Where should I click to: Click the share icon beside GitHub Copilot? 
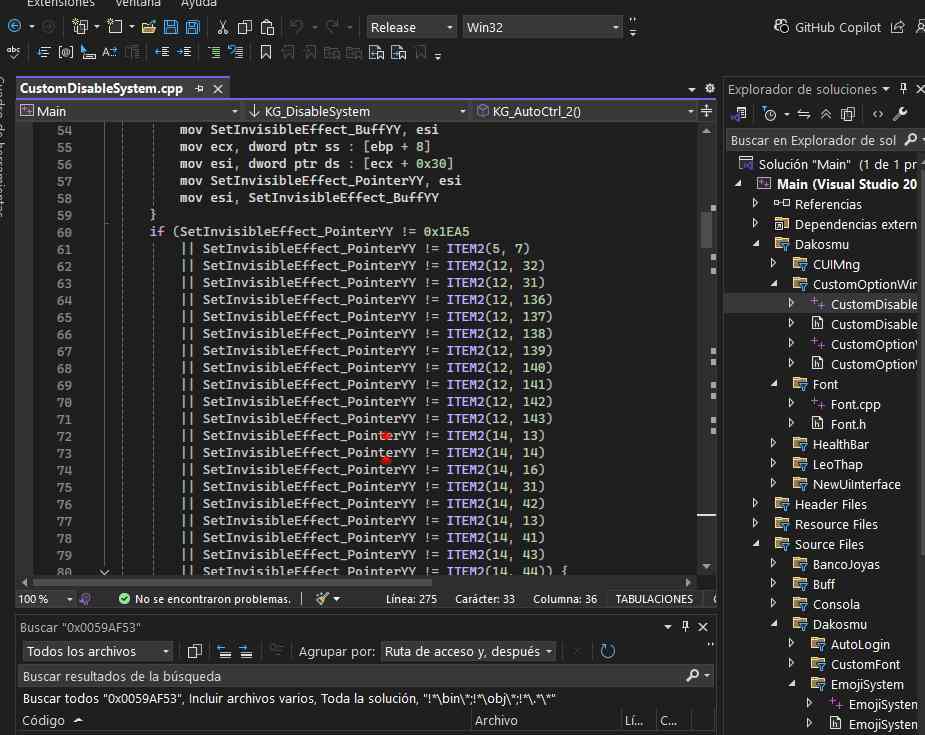(x=897, y=27)
